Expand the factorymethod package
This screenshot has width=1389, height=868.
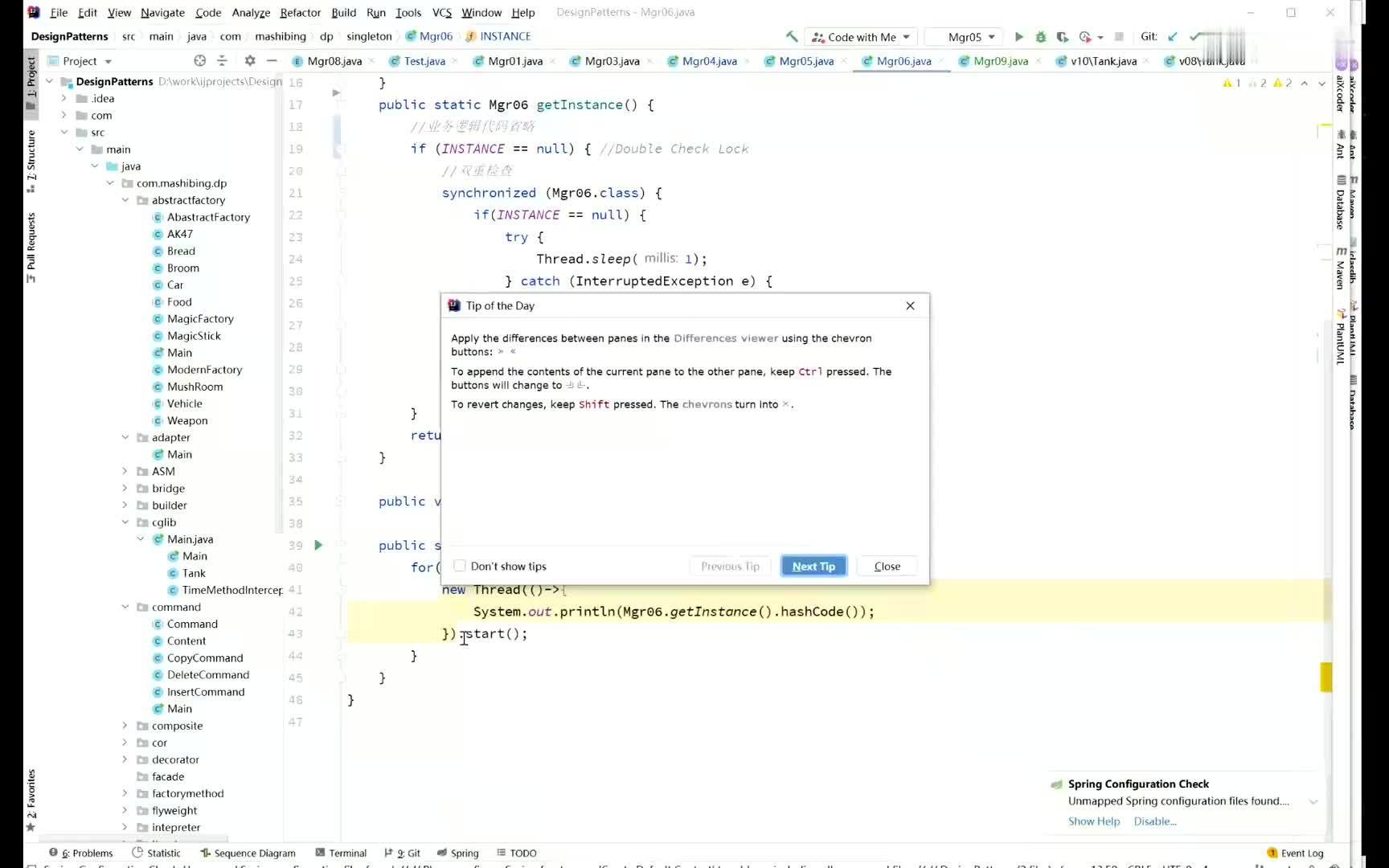pyautogui.click(x=125, y=794)
